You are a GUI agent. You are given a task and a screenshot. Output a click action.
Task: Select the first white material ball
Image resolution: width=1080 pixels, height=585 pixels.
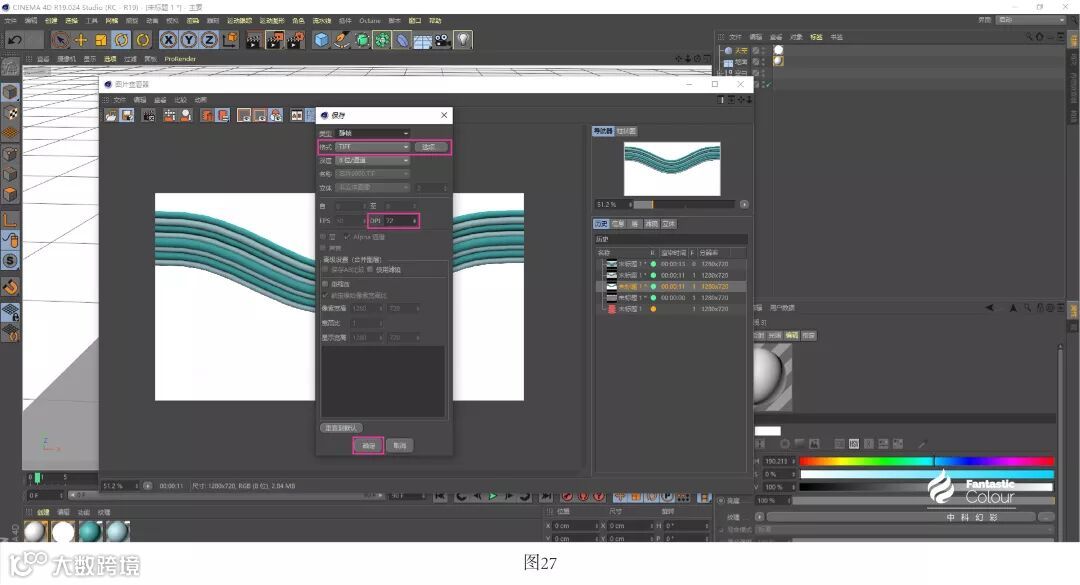[35, 531]
